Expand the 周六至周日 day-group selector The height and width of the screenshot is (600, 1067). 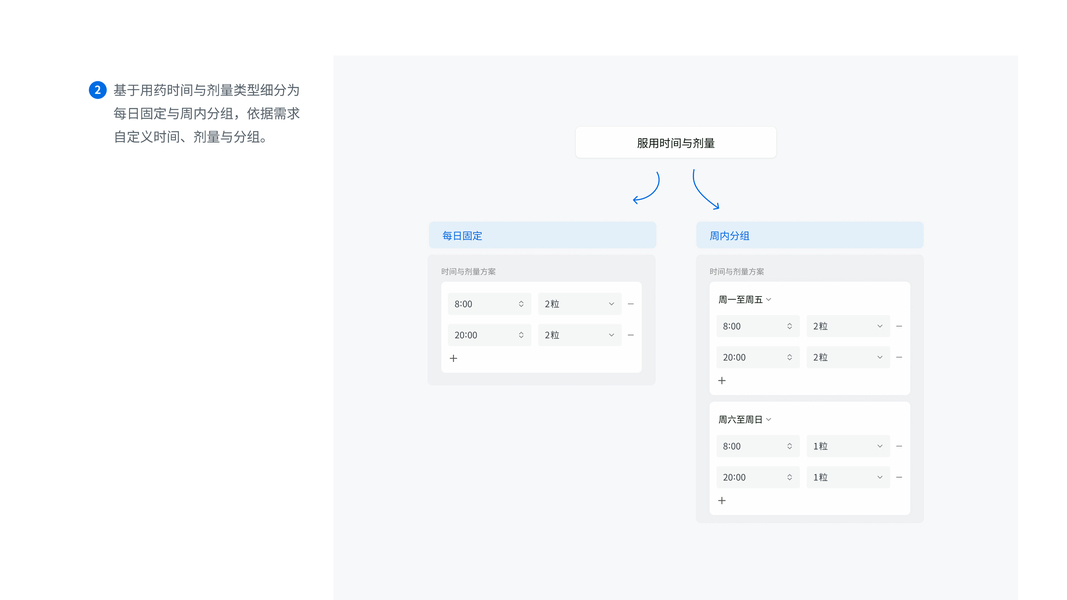[x=745, y=420]
